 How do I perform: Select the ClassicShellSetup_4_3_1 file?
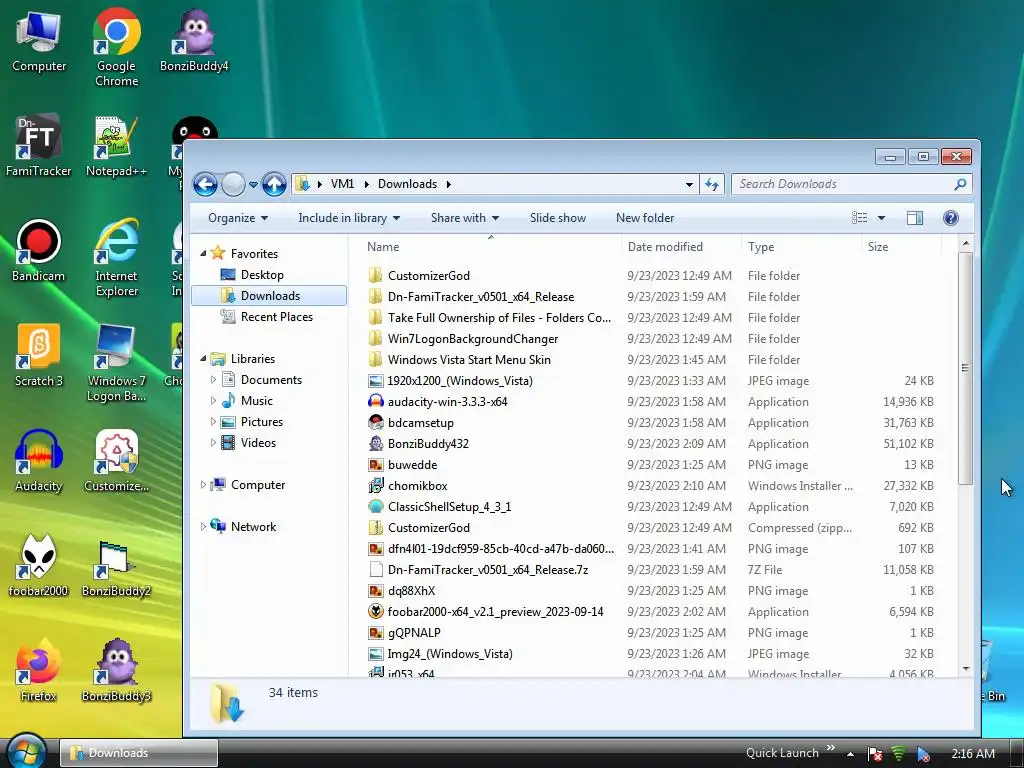449,507
